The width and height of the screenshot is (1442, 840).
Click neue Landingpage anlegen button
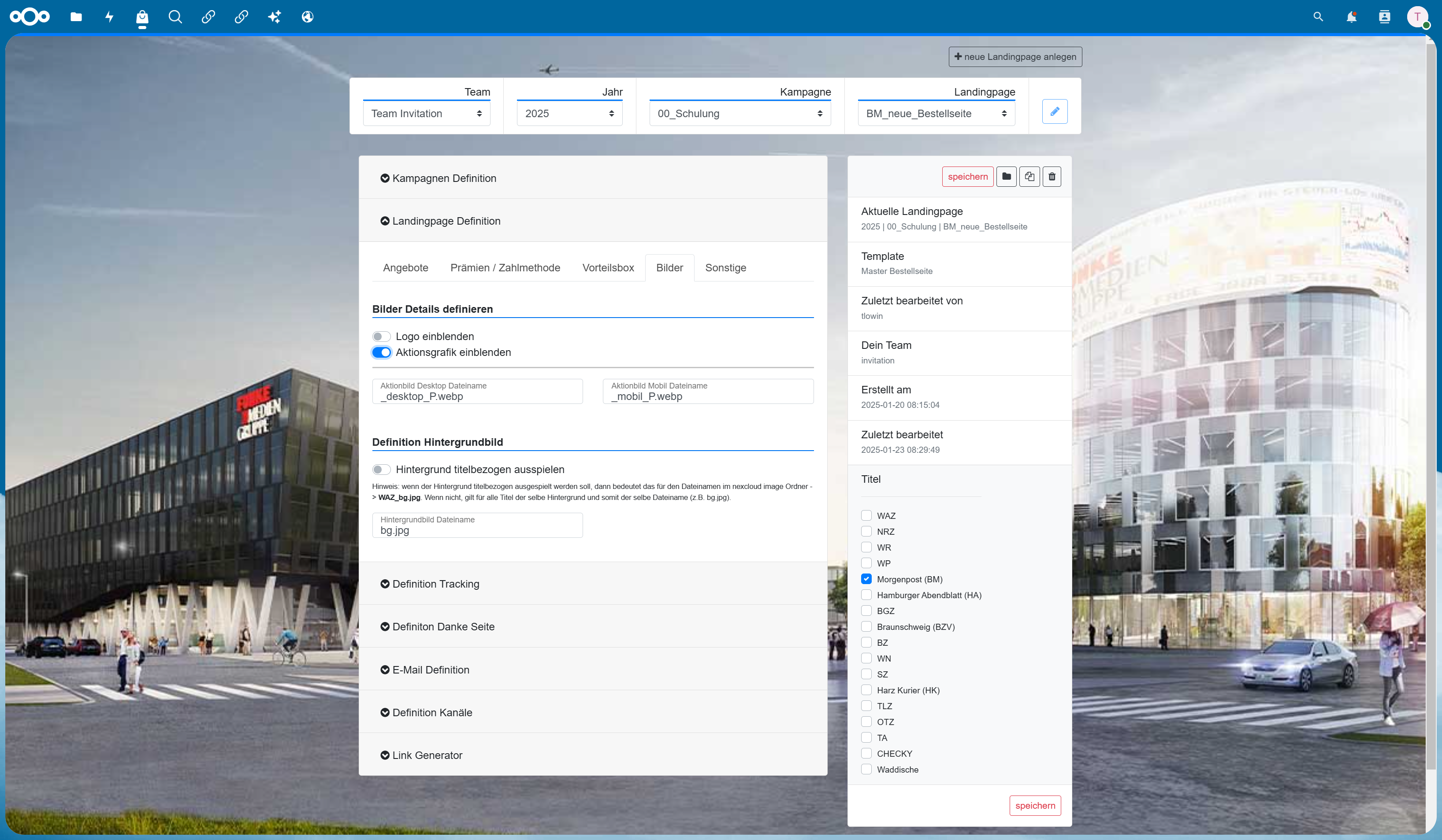pos(1015,57)
